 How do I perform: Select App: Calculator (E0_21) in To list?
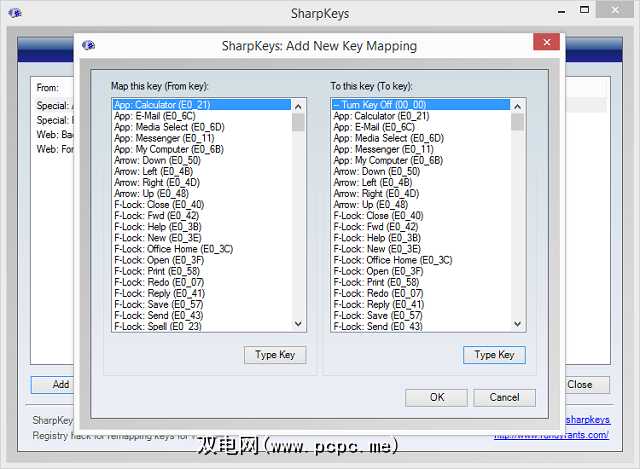[421, 116]
